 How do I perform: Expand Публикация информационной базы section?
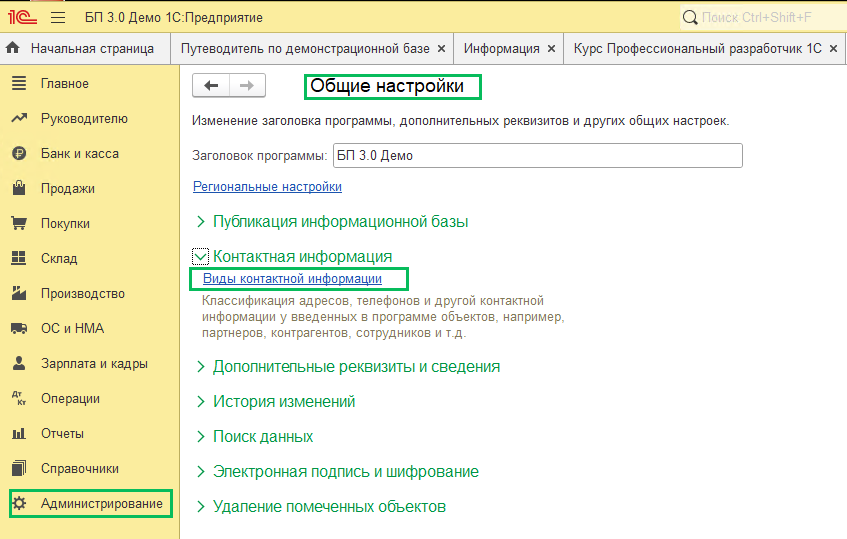click(201, 221)
